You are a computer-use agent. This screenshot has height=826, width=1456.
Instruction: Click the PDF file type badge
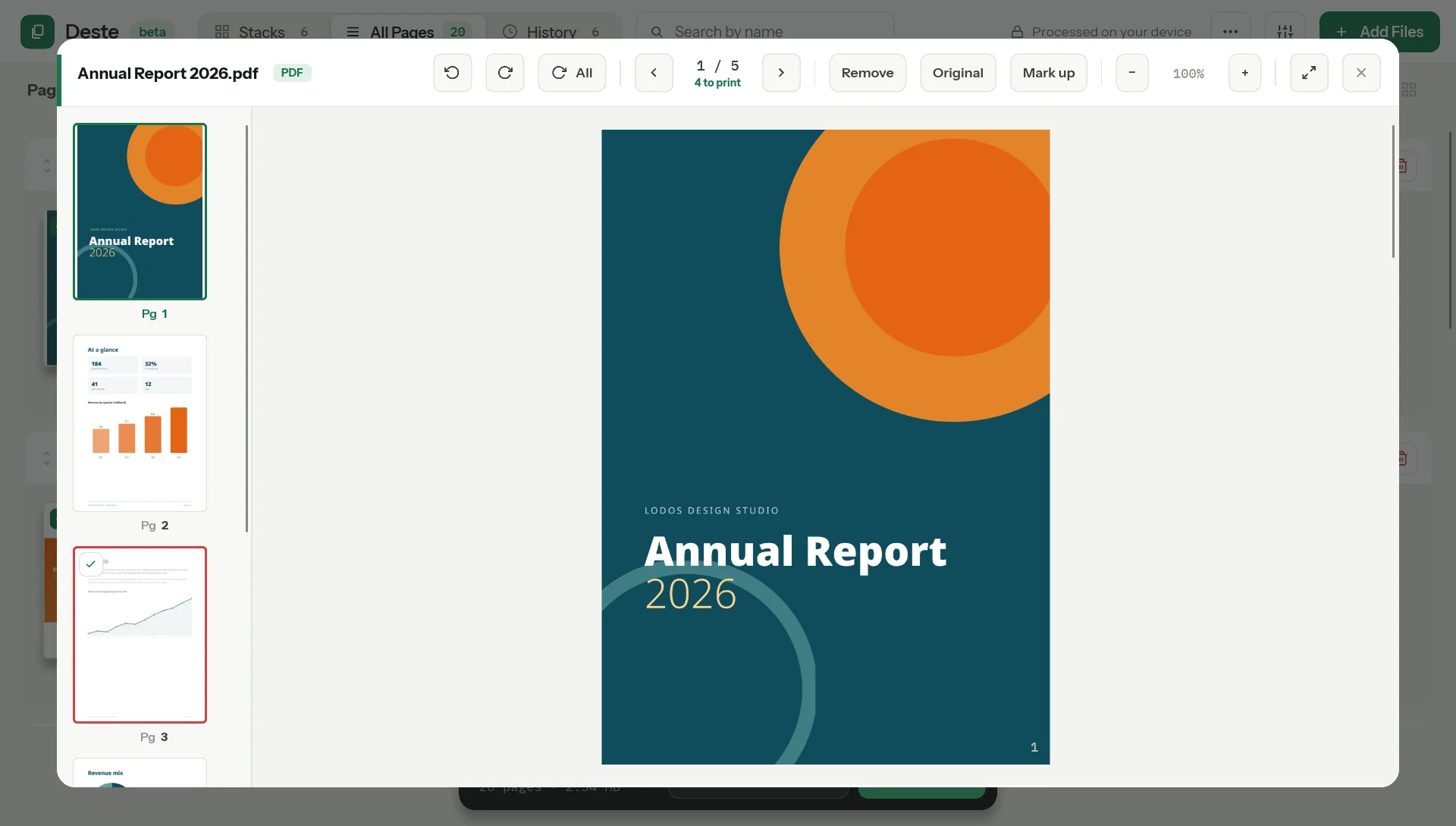pyautogui.click(x=292, y=73)
